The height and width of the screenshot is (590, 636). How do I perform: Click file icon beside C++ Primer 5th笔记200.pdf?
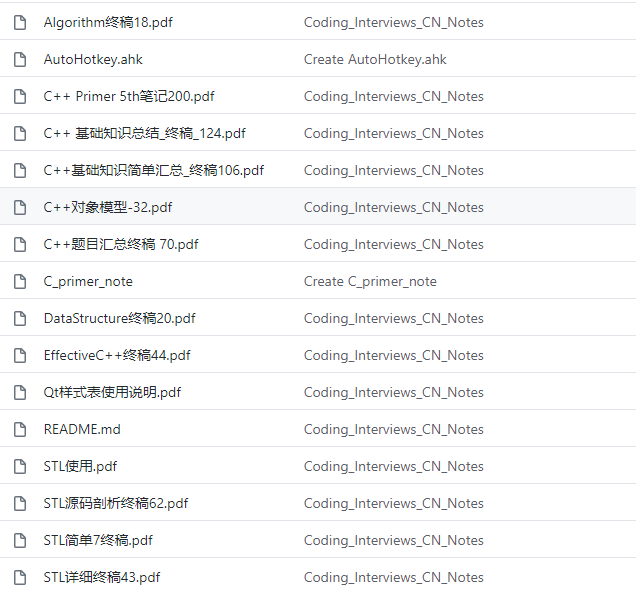[x=20, y=97]
